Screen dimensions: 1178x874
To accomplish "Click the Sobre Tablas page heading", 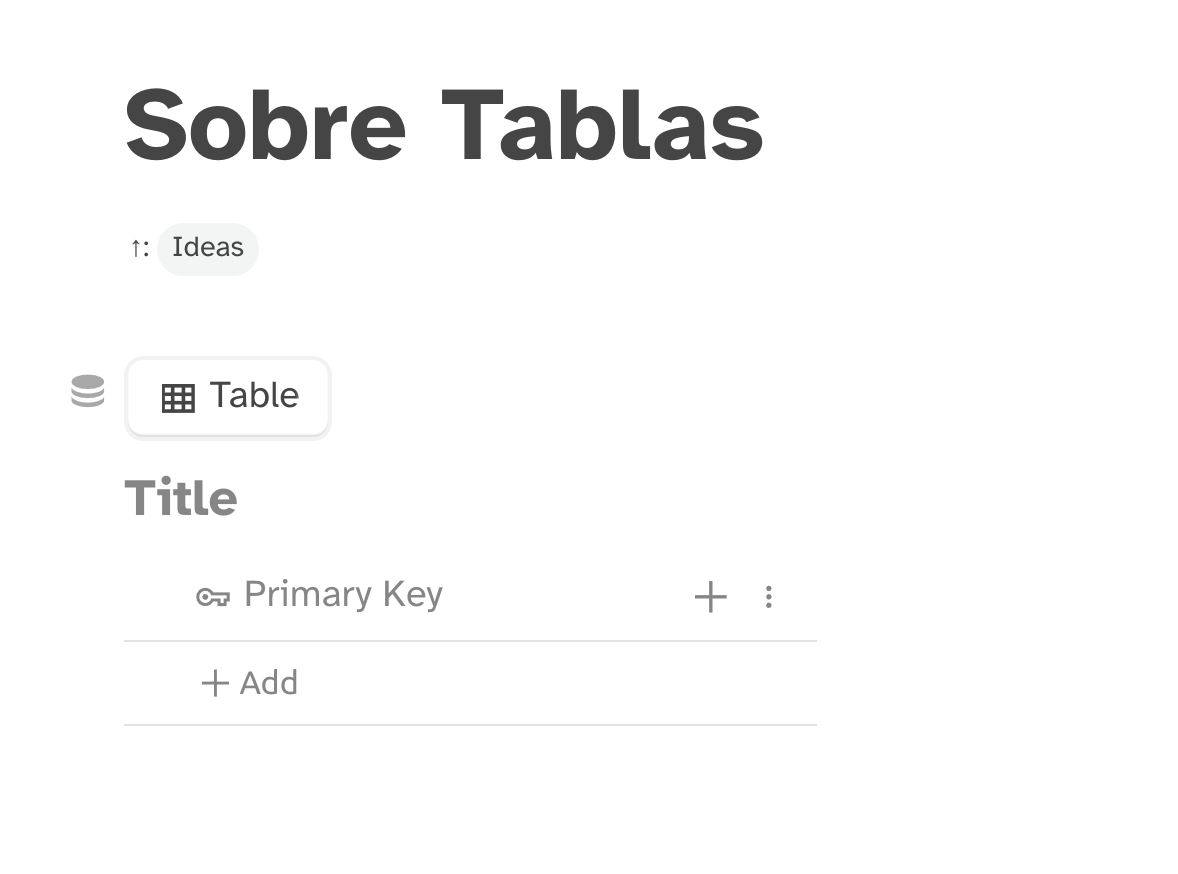I will 443,125.
